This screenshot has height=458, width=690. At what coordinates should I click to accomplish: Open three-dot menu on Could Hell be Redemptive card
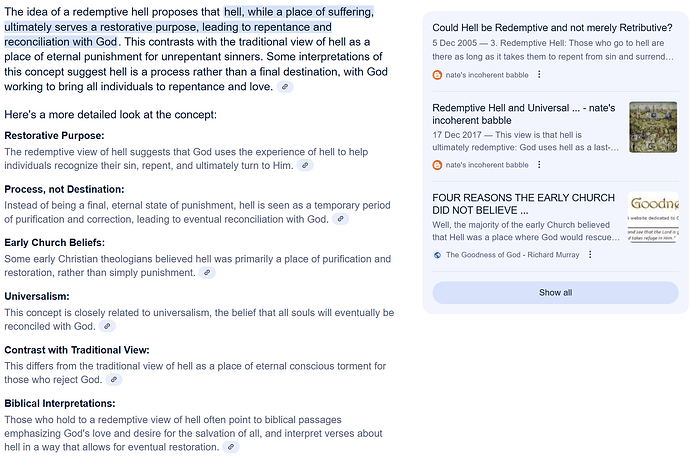coord(540,75)
